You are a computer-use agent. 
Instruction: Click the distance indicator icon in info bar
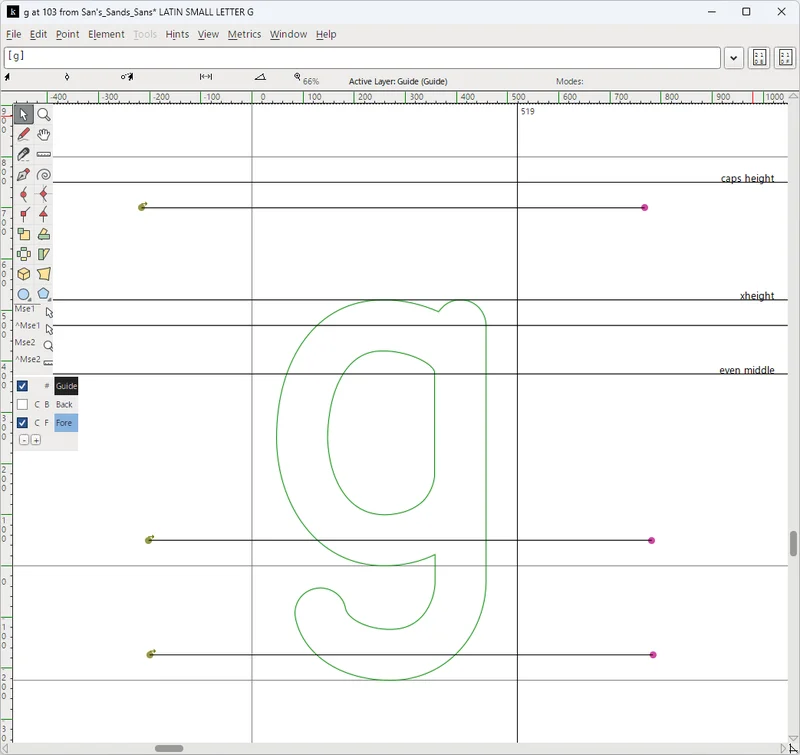(206, 77)
